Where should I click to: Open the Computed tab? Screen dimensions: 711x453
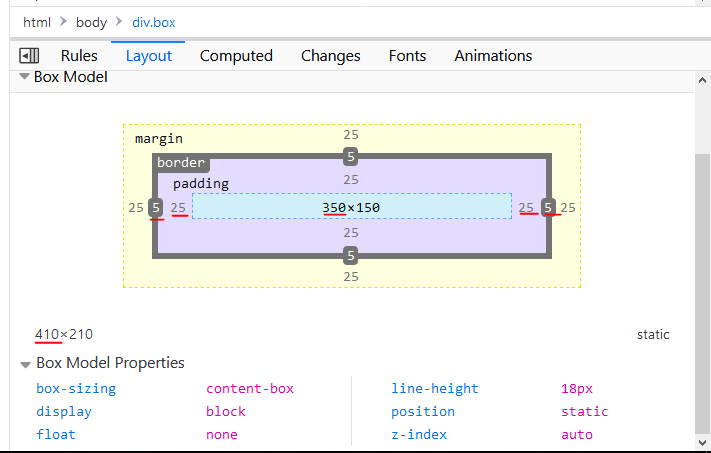pos(236,56)
